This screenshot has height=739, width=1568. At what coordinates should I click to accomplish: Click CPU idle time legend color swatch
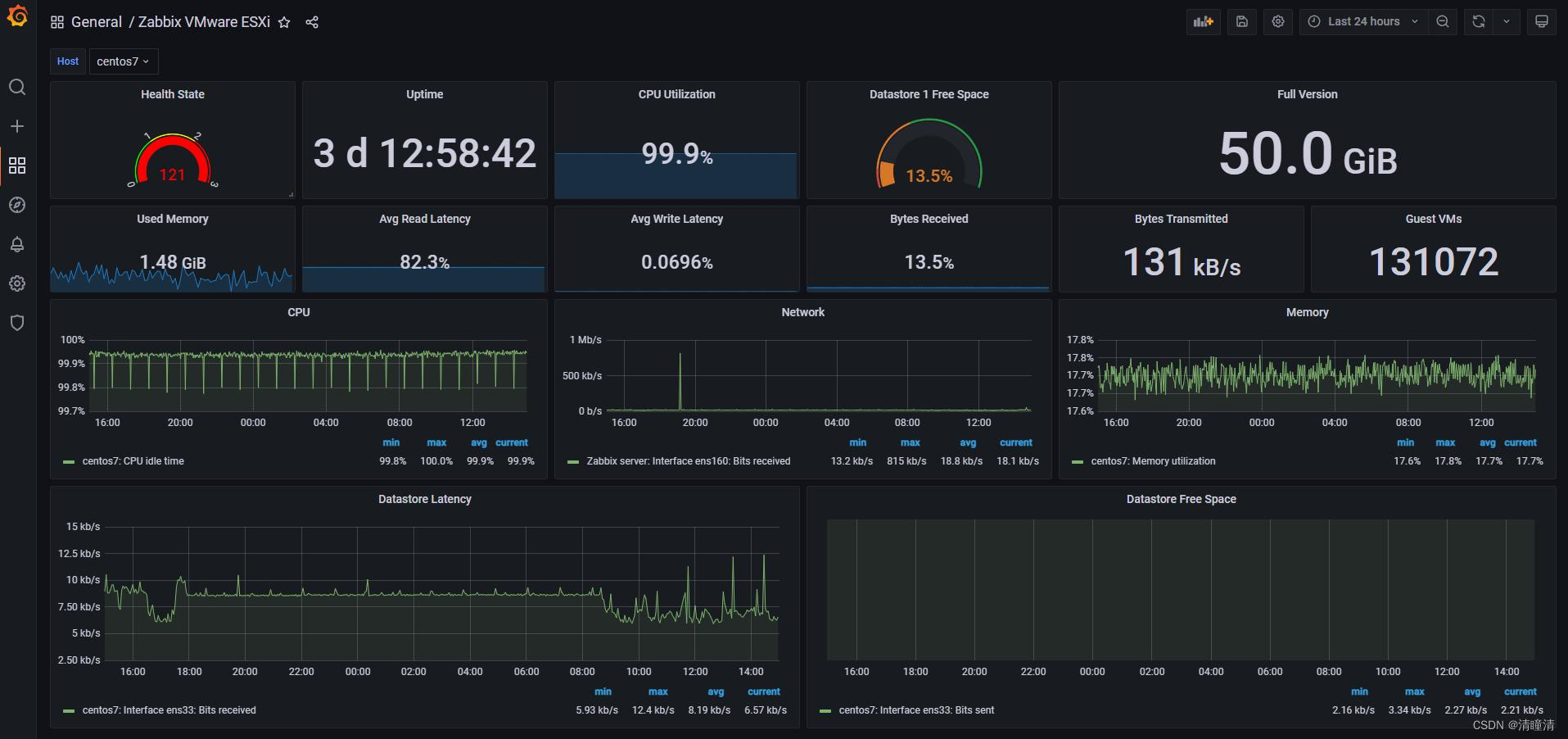[69, 462]
